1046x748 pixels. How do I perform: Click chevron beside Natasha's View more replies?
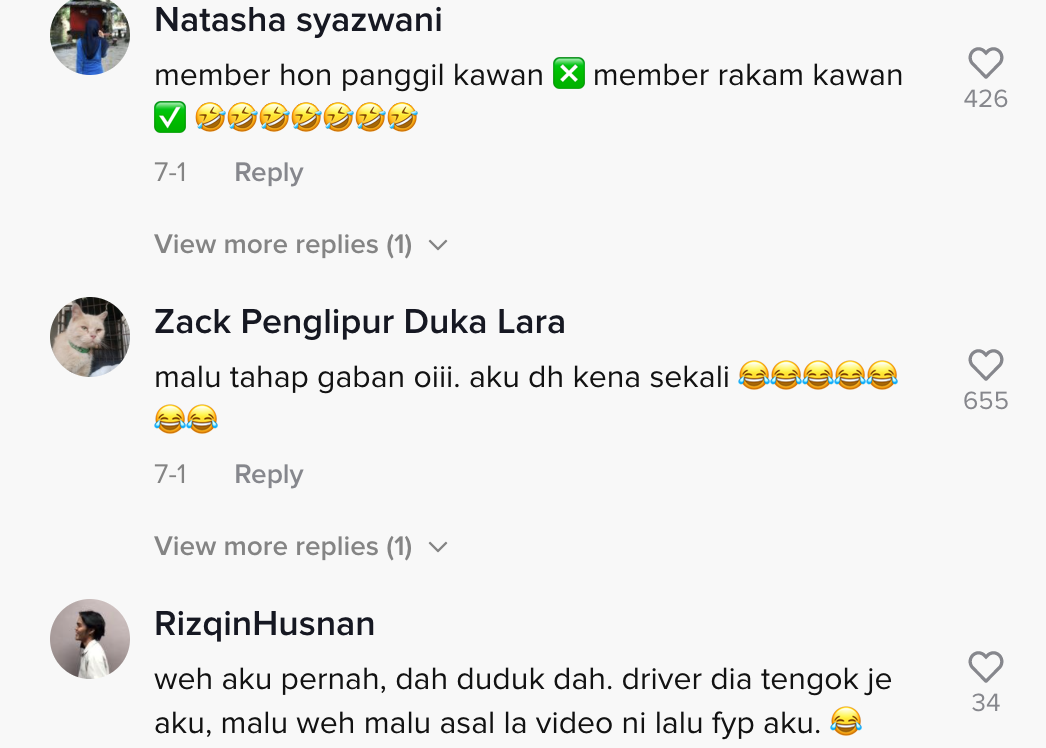tap(438, 246)
